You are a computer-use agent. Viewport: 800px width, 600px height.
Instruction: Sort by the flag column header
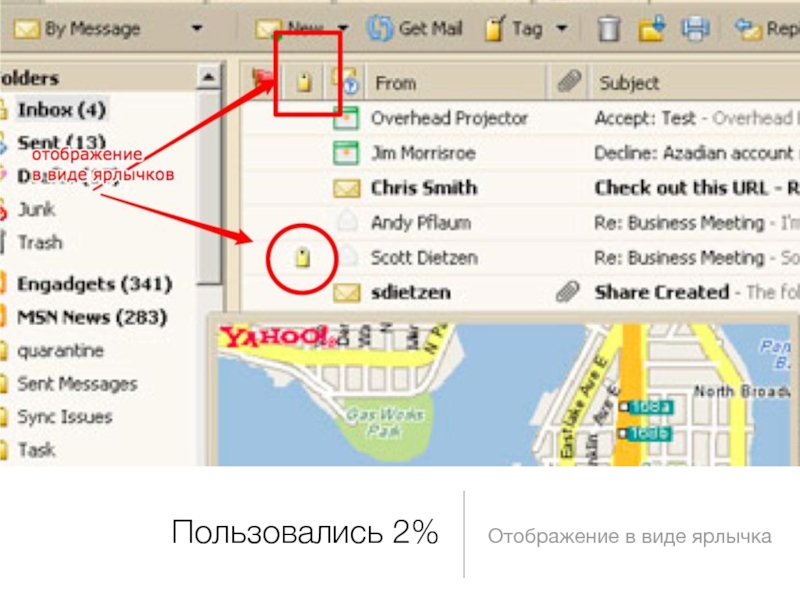click(264, 81)
